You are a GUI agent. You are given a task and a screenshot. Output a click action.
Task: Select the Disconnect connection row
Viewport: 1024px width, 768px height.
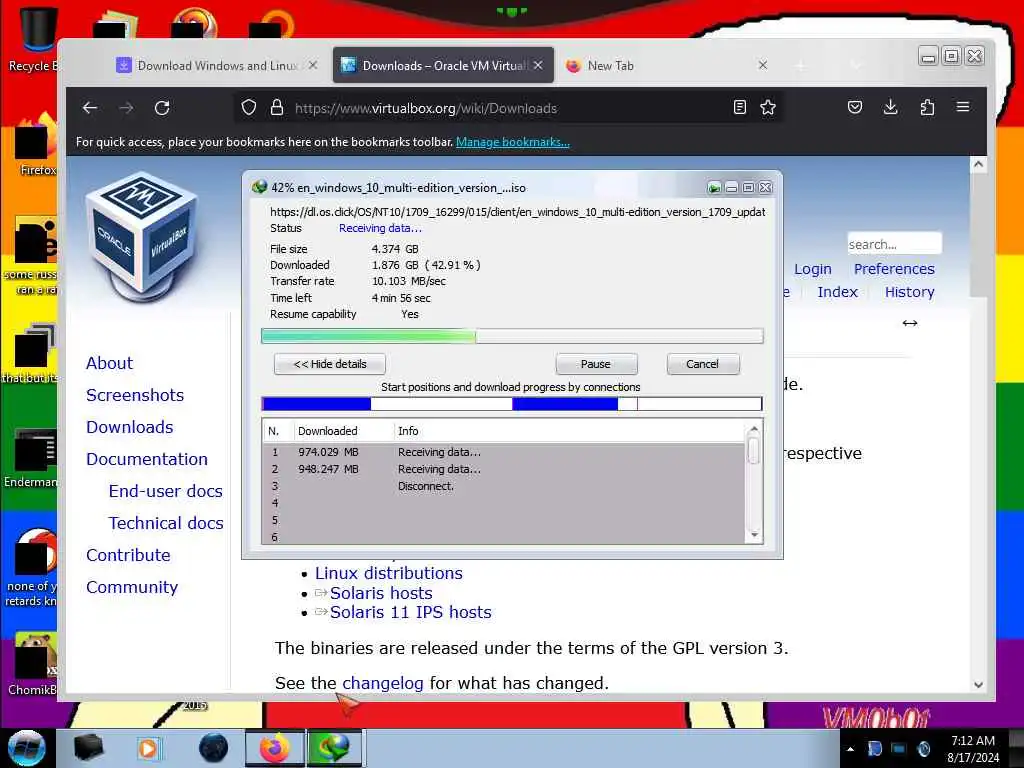click(x=504, y=486)
